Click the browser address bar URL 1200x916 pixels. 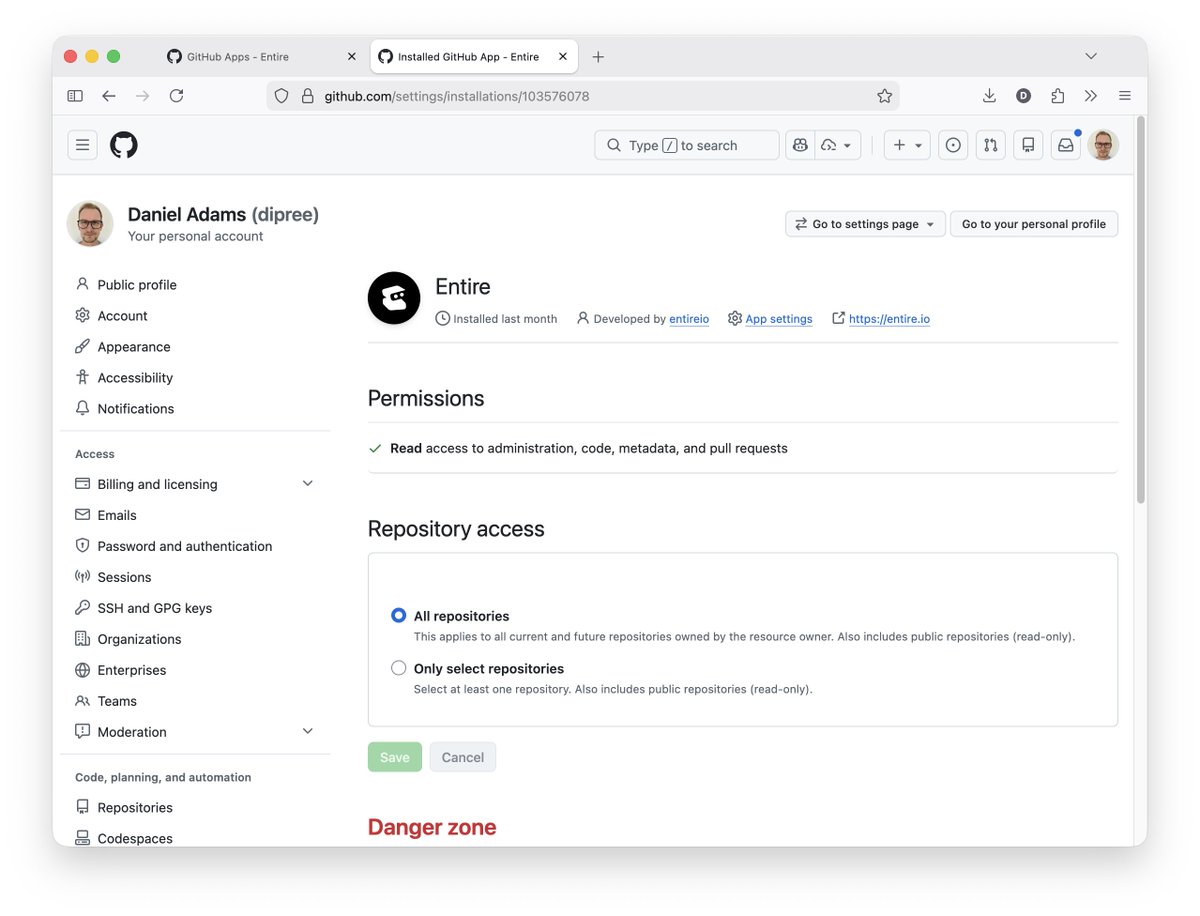tap(457, 96)
